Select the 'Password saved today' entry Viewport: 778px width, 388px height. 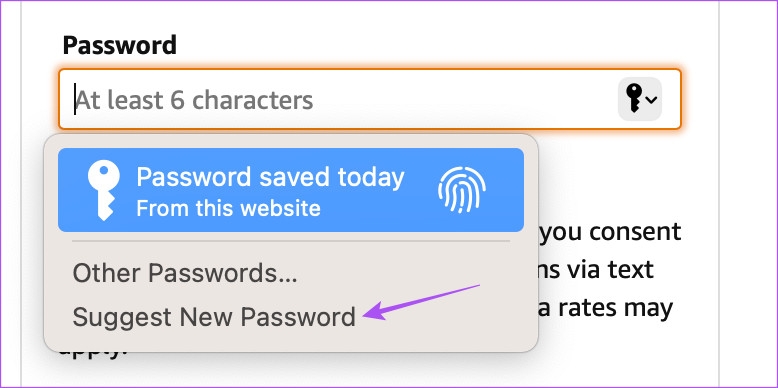(x=291, y=190)
